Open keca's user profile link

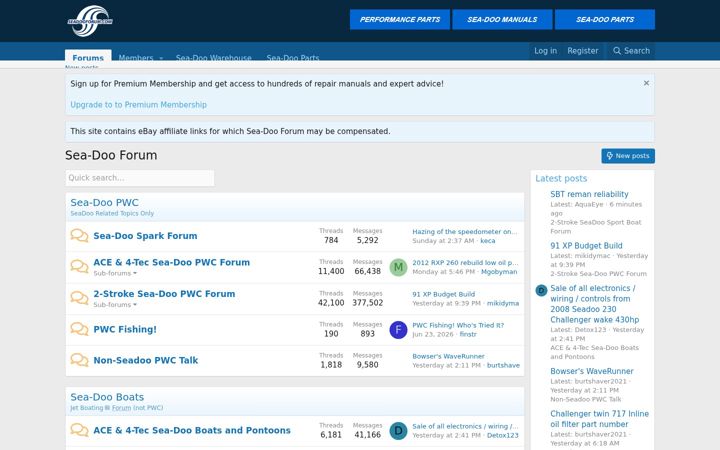click(x=488, y=241)
